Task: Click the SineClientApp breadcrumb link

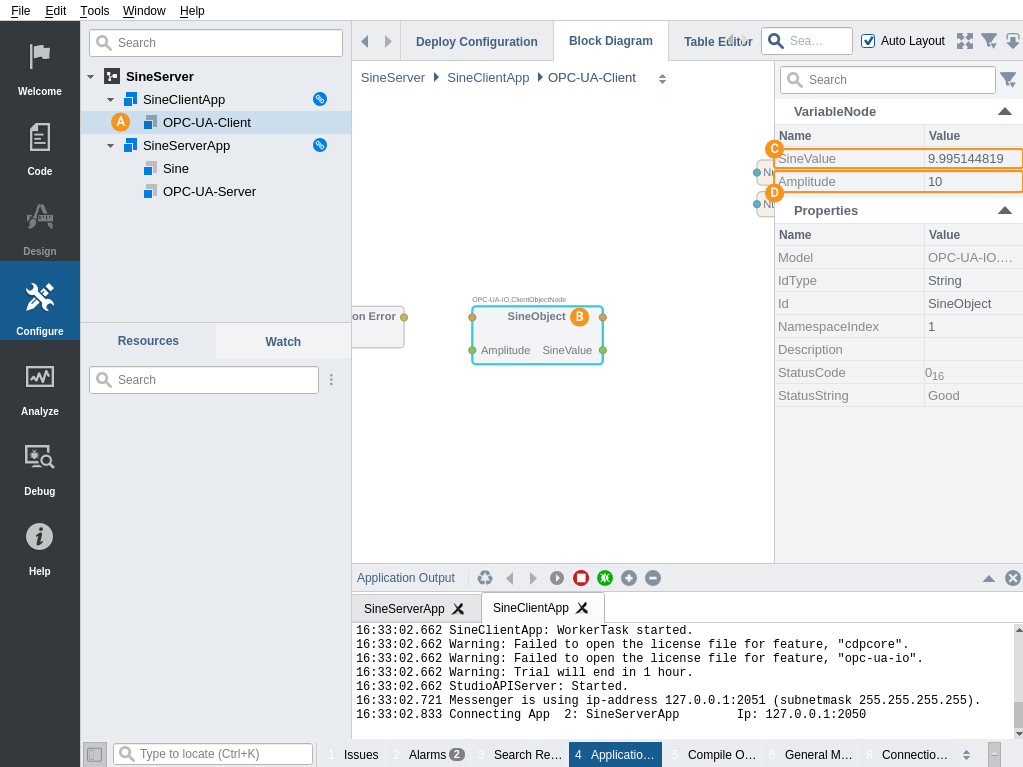Action: [488, 78]
